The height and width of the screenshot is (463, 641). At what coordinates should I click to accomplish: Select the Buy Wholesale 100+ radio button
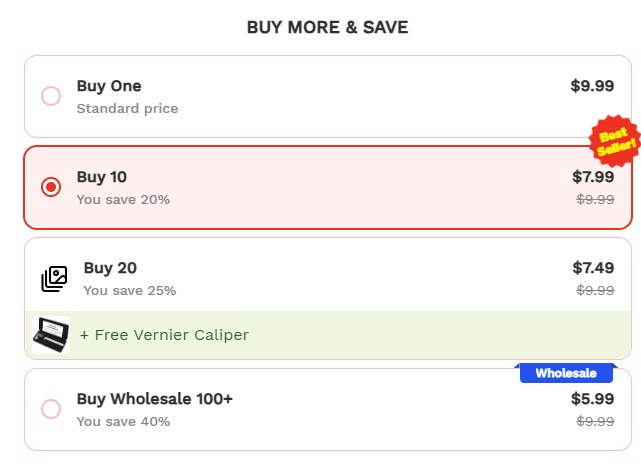[x=51, y=409]
